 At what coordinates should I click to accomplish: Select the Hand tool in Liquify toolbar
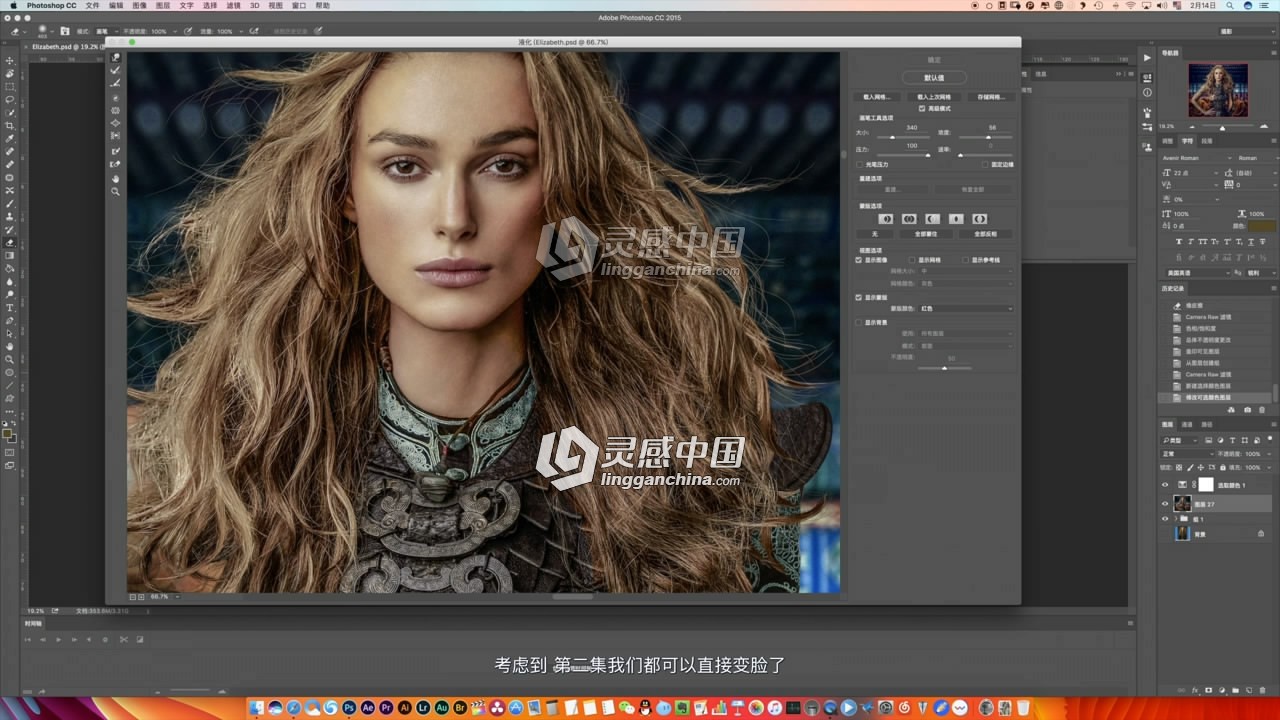(x=116, y=179)
